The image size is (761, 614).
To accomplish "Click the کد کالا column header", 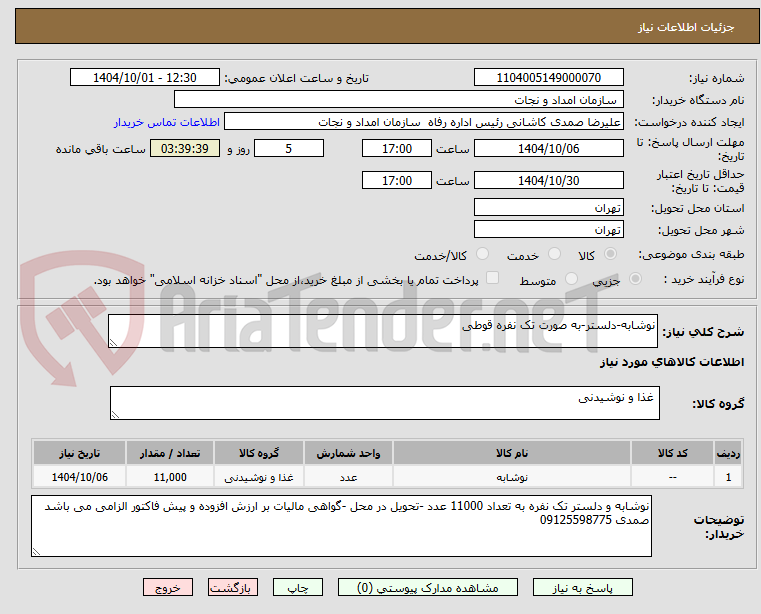I will point(672,453).
